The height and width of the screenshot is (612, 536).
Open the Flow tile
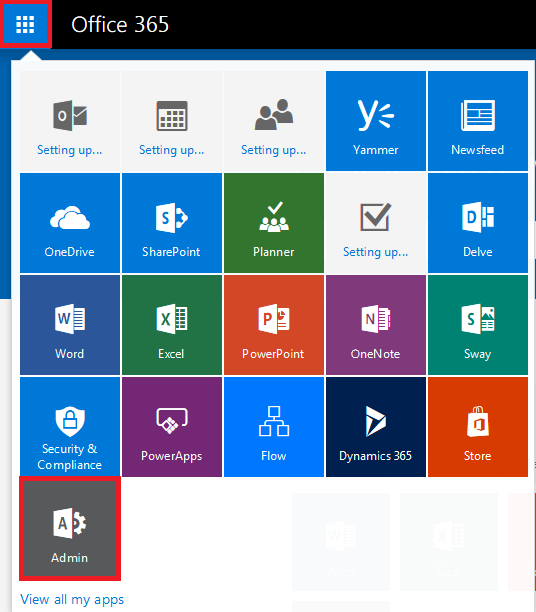click(274, 427)
